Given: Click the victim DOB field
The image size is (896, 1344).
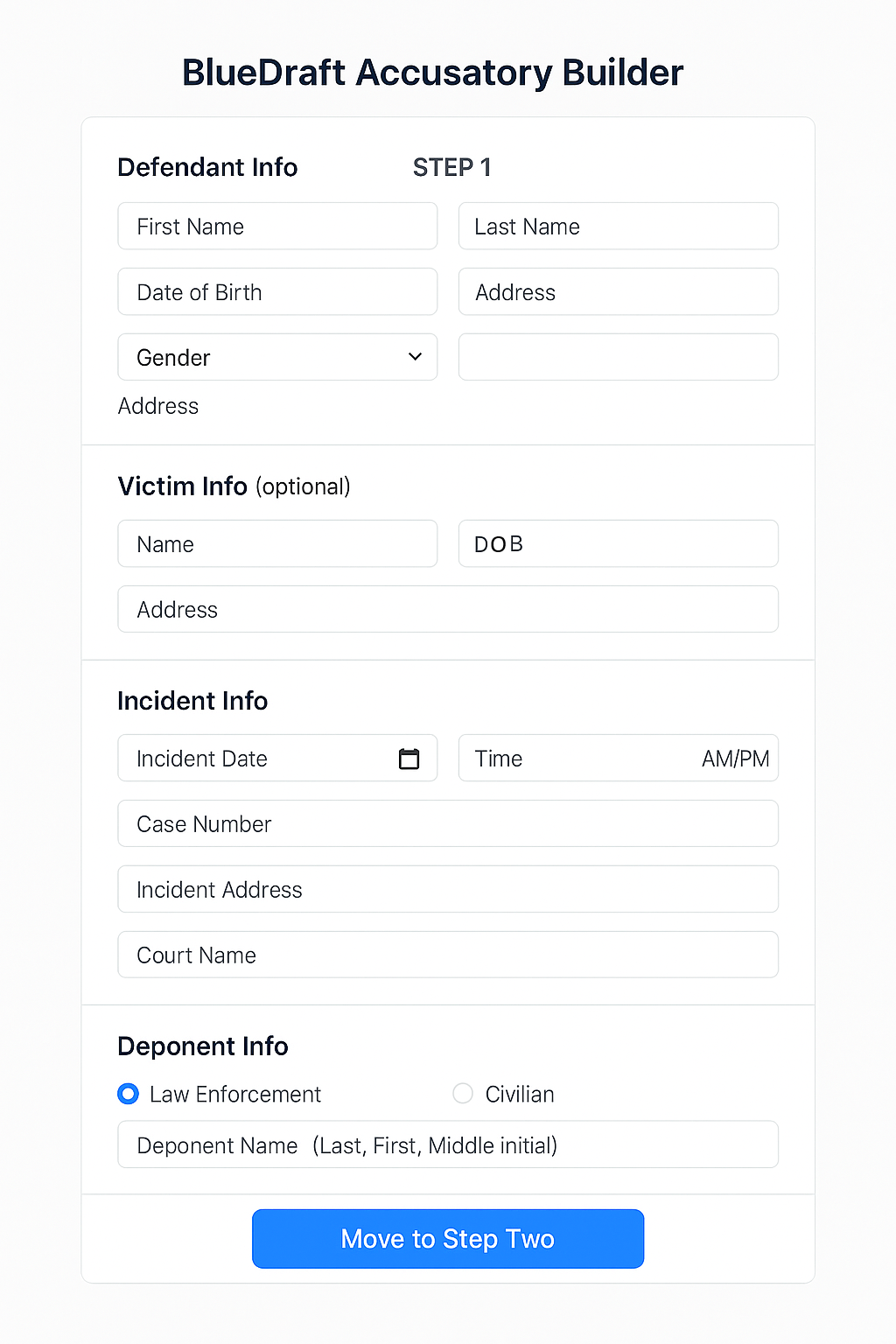Looking at the screenshot, I should point(618,544).
